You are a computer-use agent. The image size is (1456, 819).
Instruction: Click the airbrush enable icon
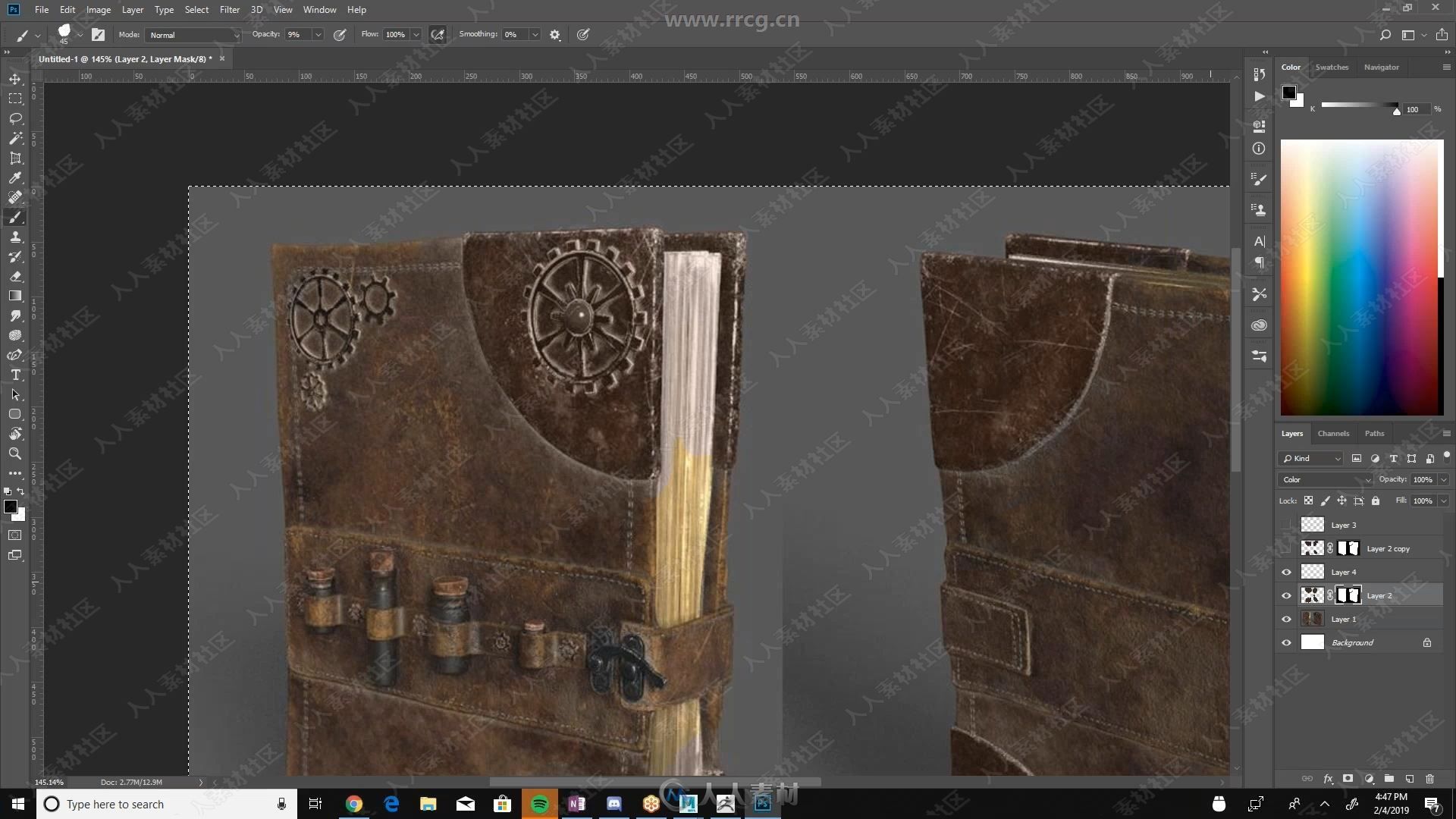point(437,34)
